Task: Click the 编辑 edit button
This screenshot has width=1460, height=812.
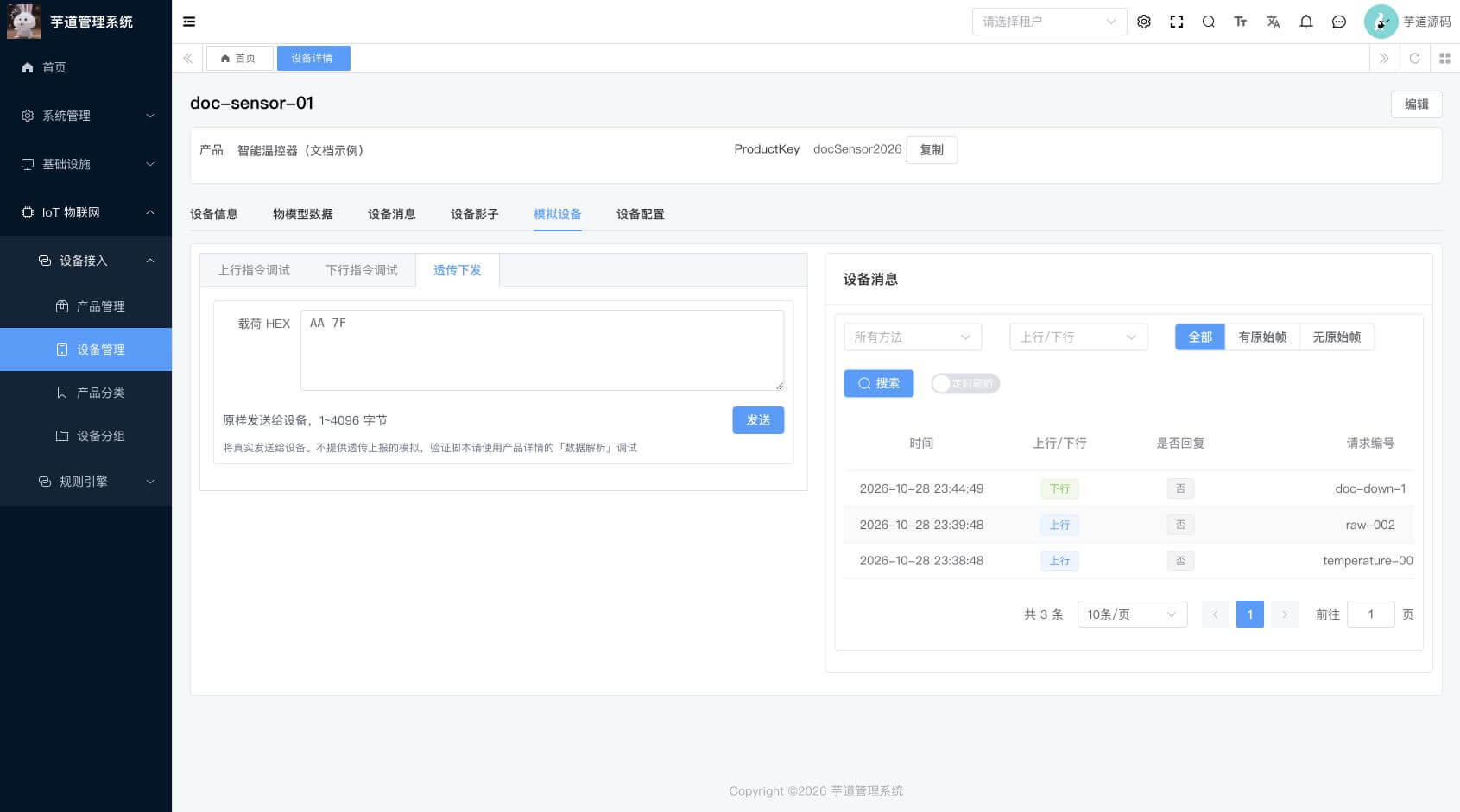Action: [x=1417, y=104]
